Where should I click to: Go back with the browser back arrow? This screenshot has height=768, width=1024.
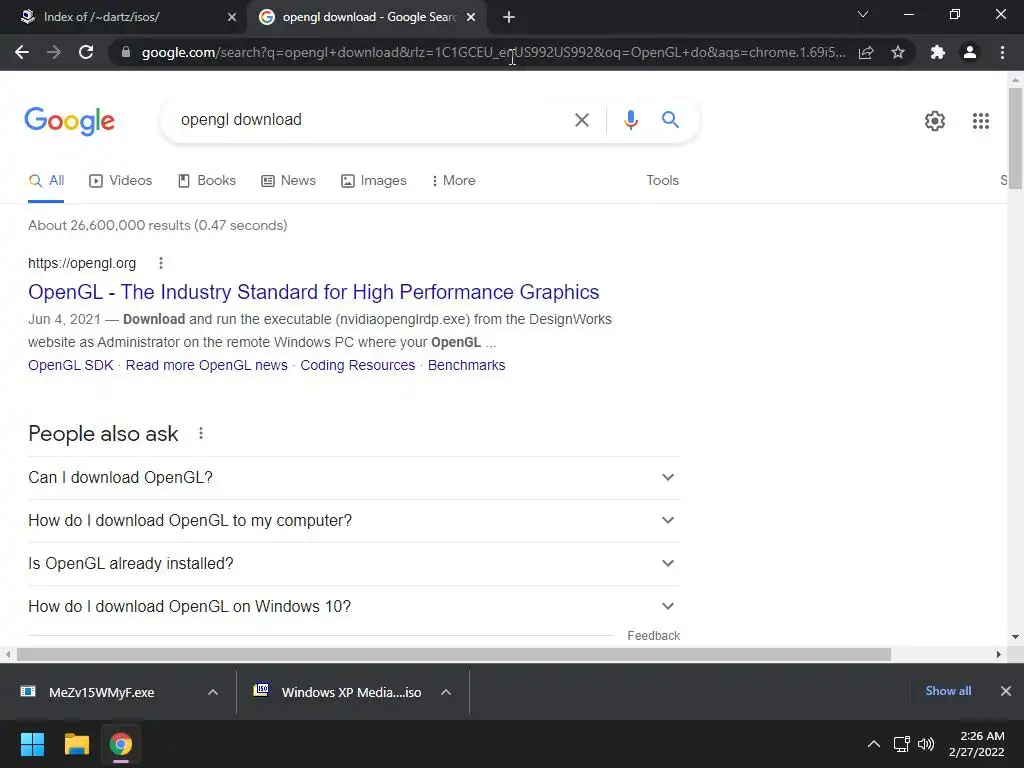(x=22, y=52)
